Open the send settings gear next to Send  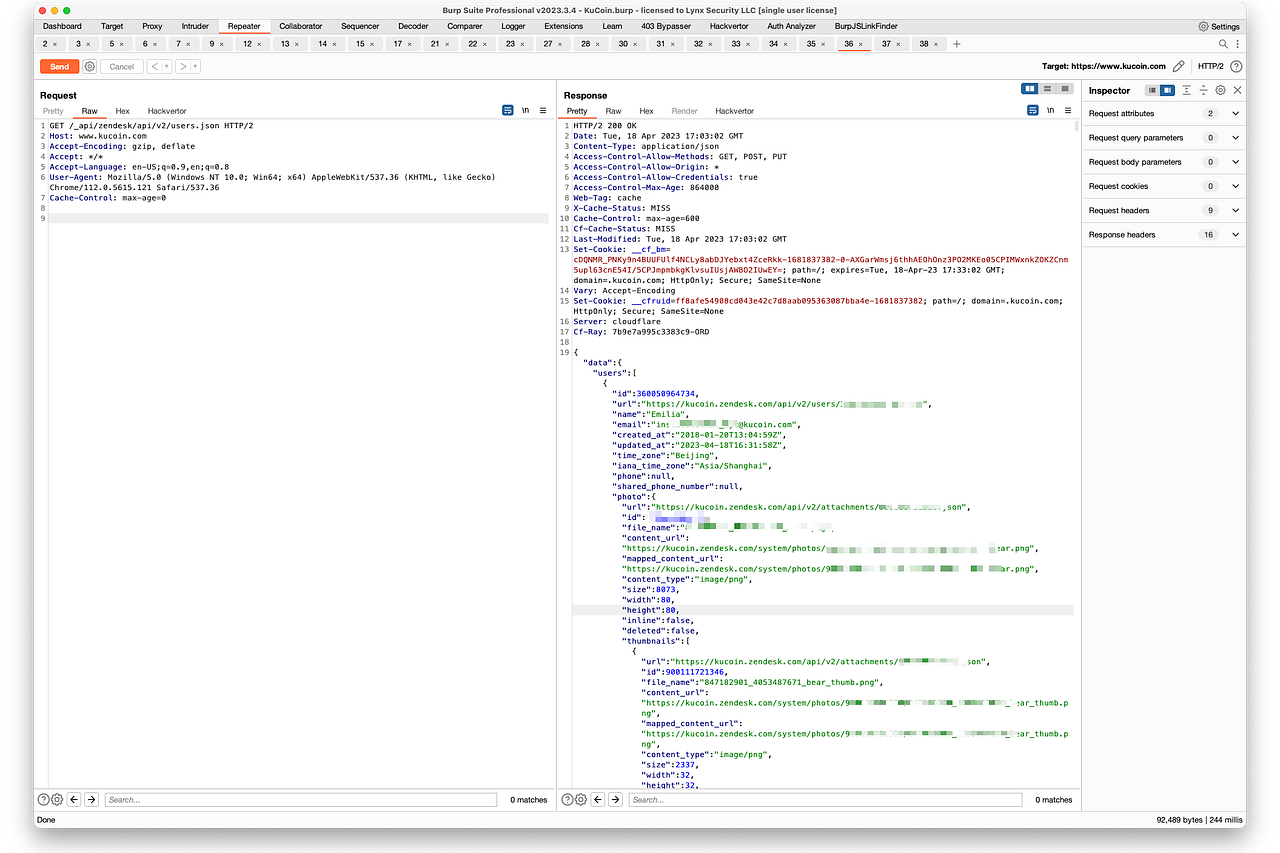[90, 66]
